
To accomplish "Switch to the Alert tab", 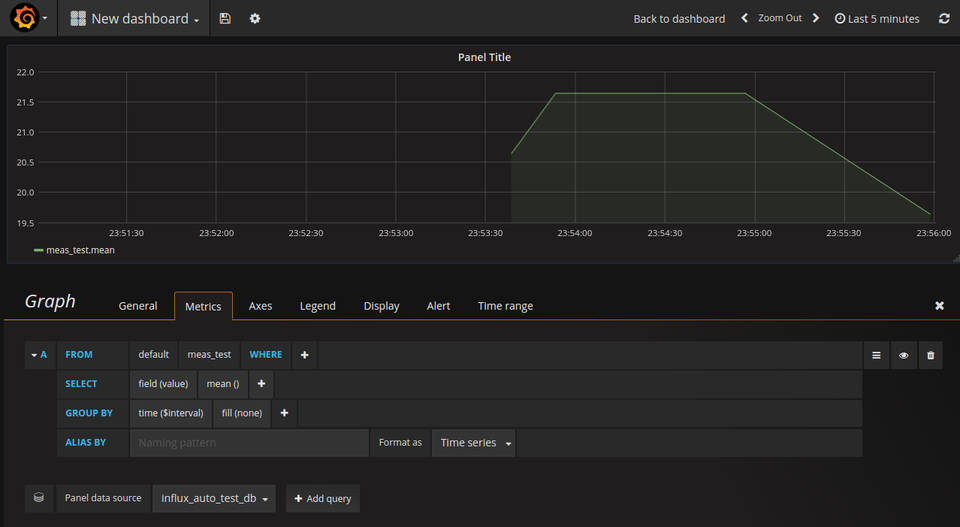I will 438,306.
